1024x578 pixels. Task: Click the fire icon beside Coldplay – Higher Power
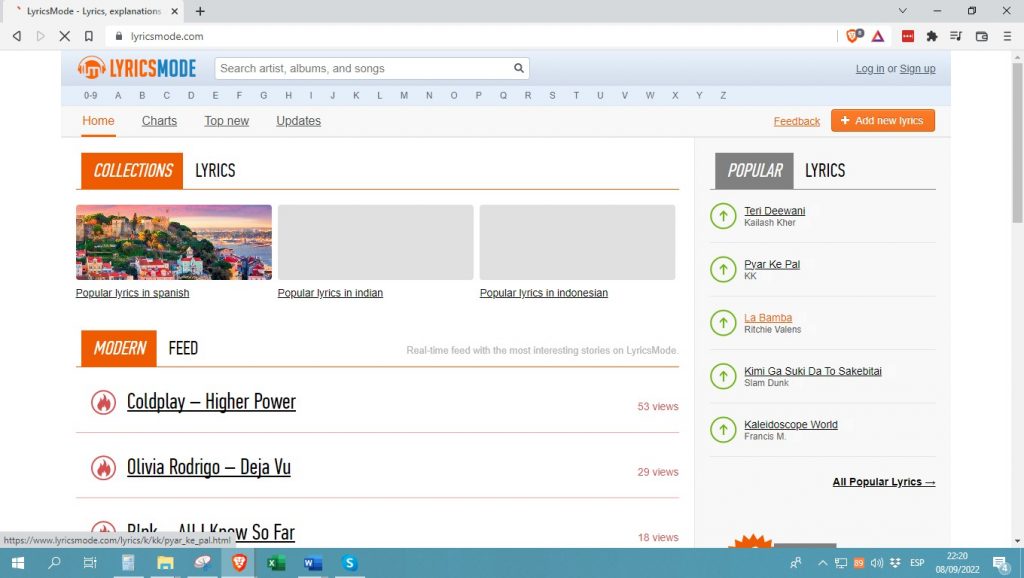pyautogui.click(x=103, y=402)
